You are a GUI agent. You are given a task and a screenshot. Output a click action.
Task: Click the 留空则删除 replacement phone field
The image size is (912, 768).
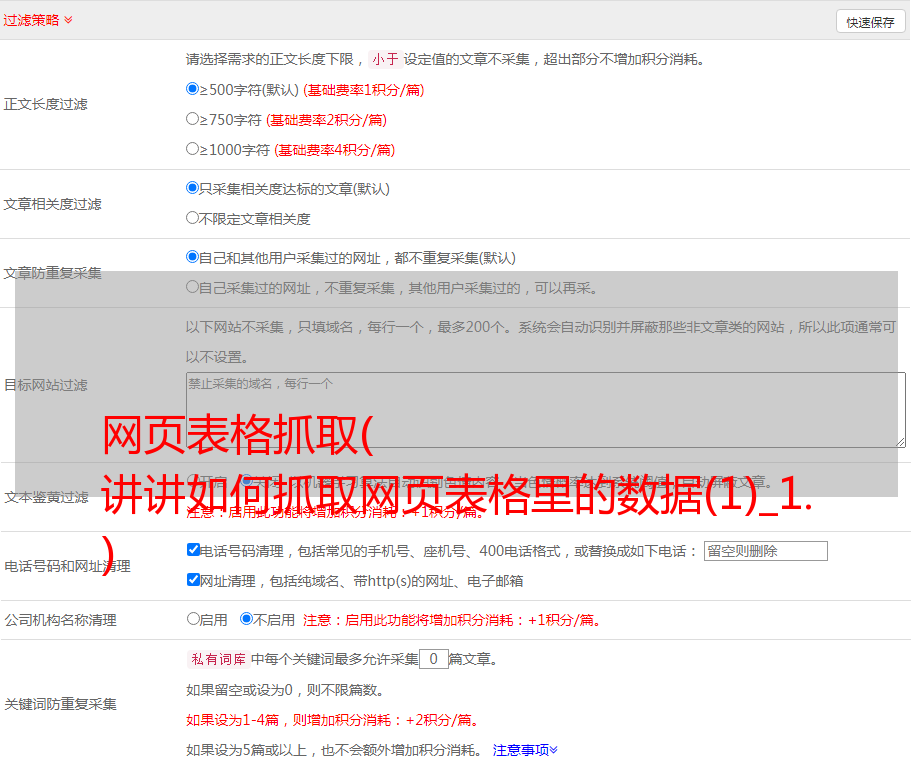click(x=765, y=551)
